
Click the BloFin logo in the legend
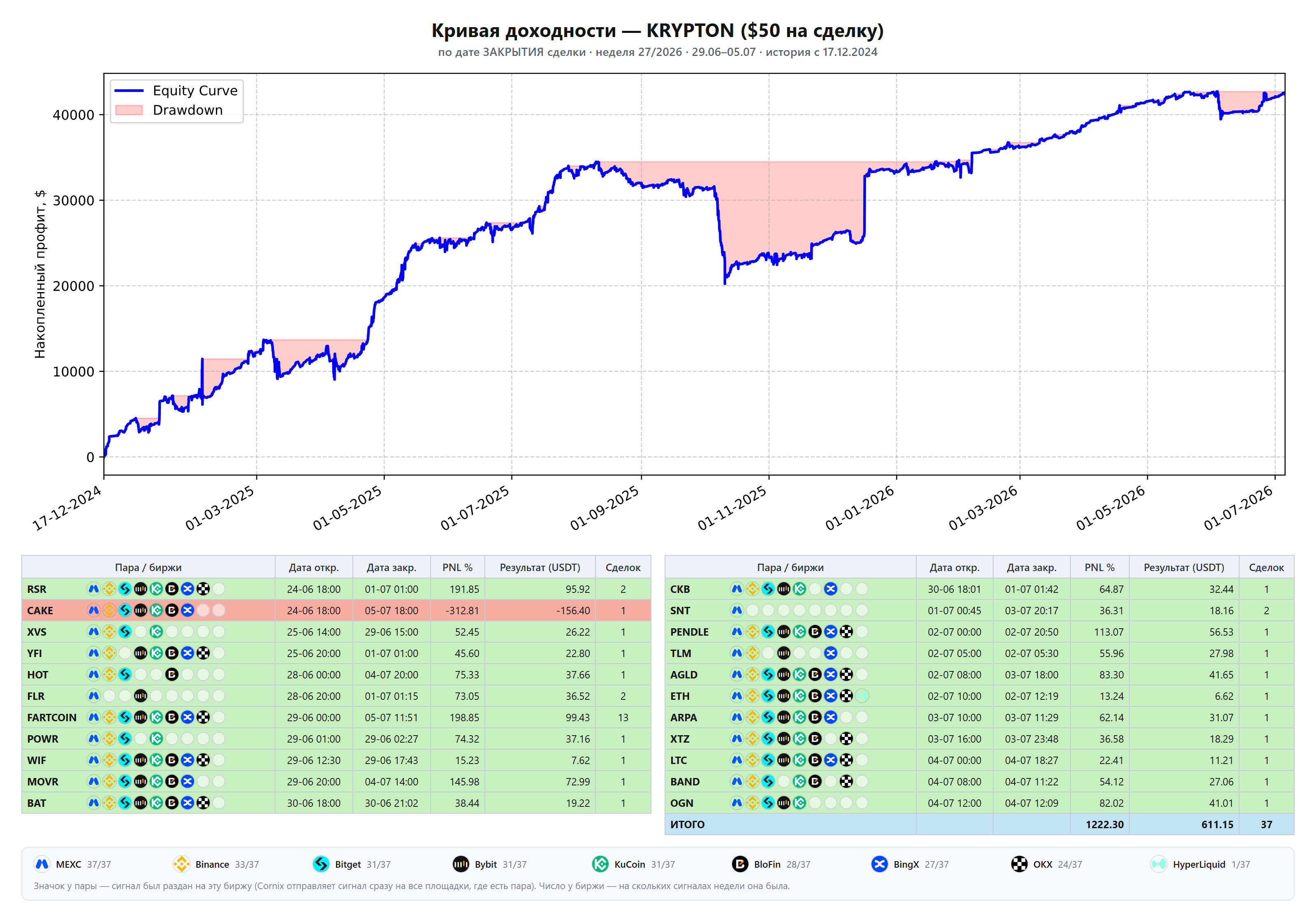pos(740,864)
